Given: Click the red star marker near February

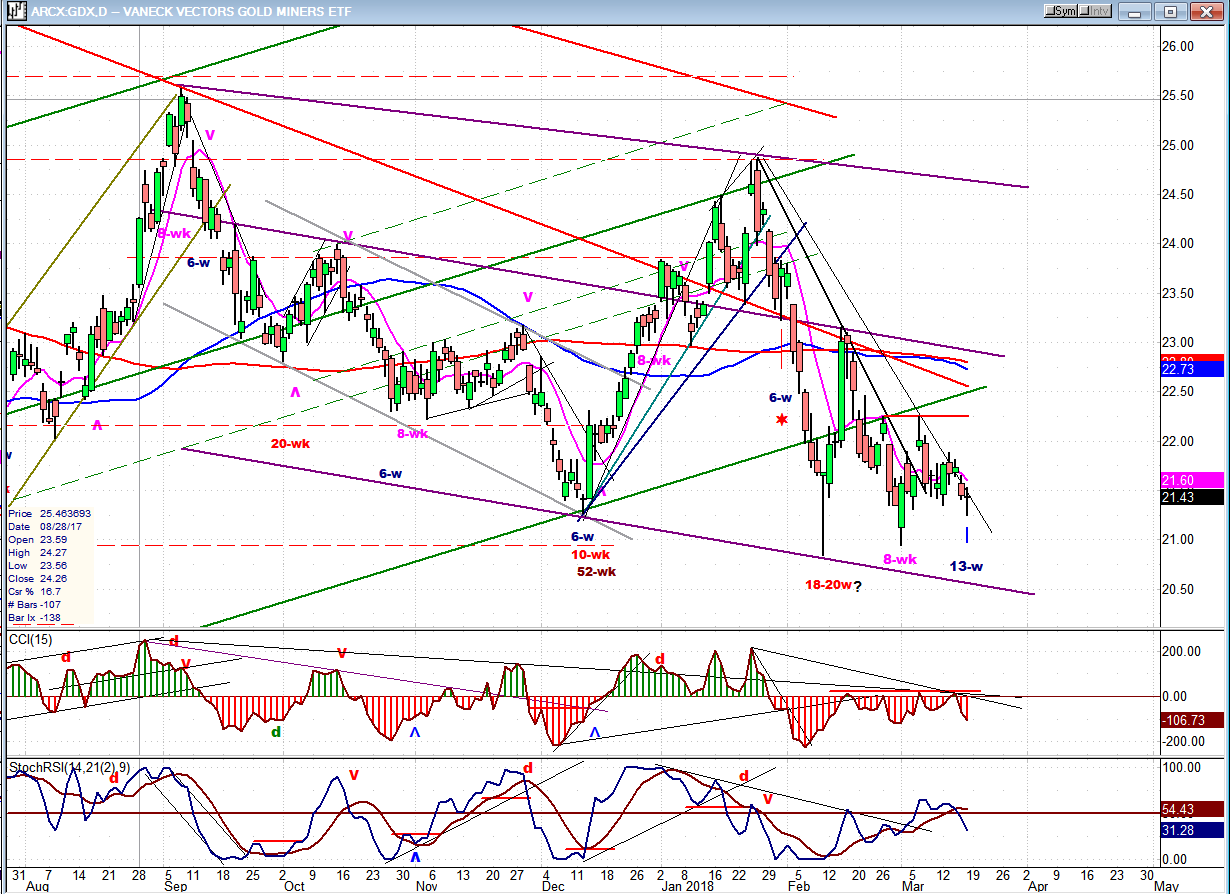Looking at the screenshot, I should pyautogui.click(x=781, y=420).
